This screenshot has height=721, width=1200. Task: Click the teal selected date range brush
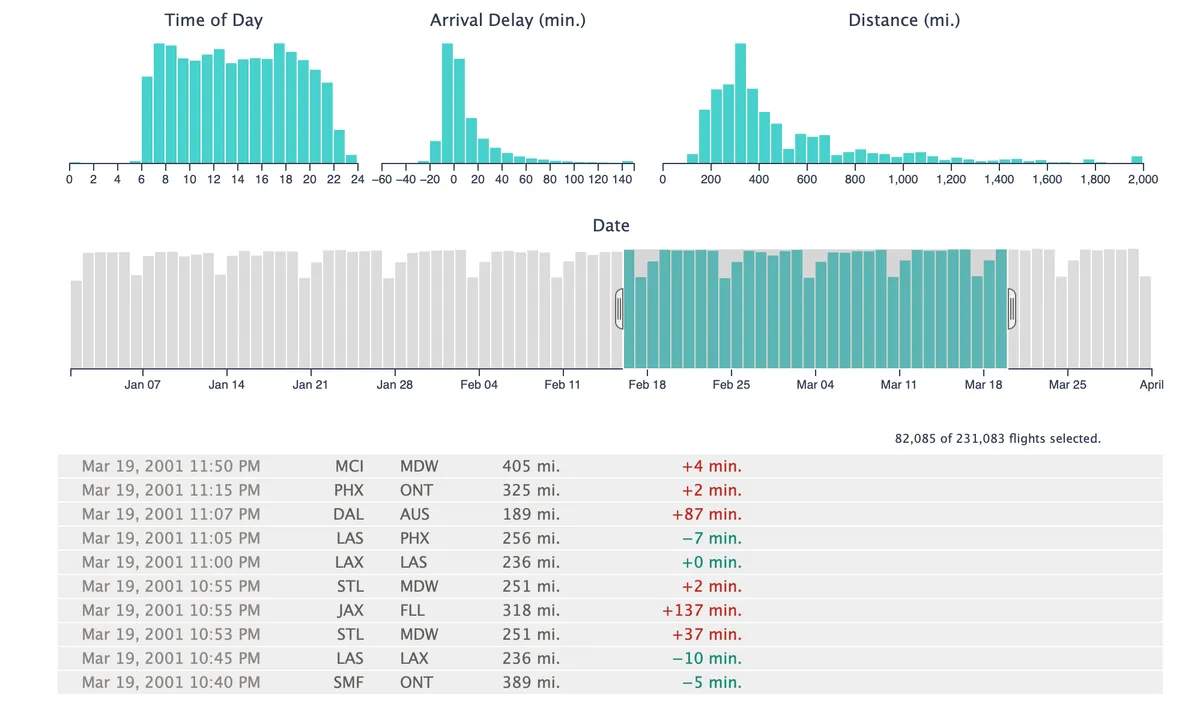click(x=815, y=308)
